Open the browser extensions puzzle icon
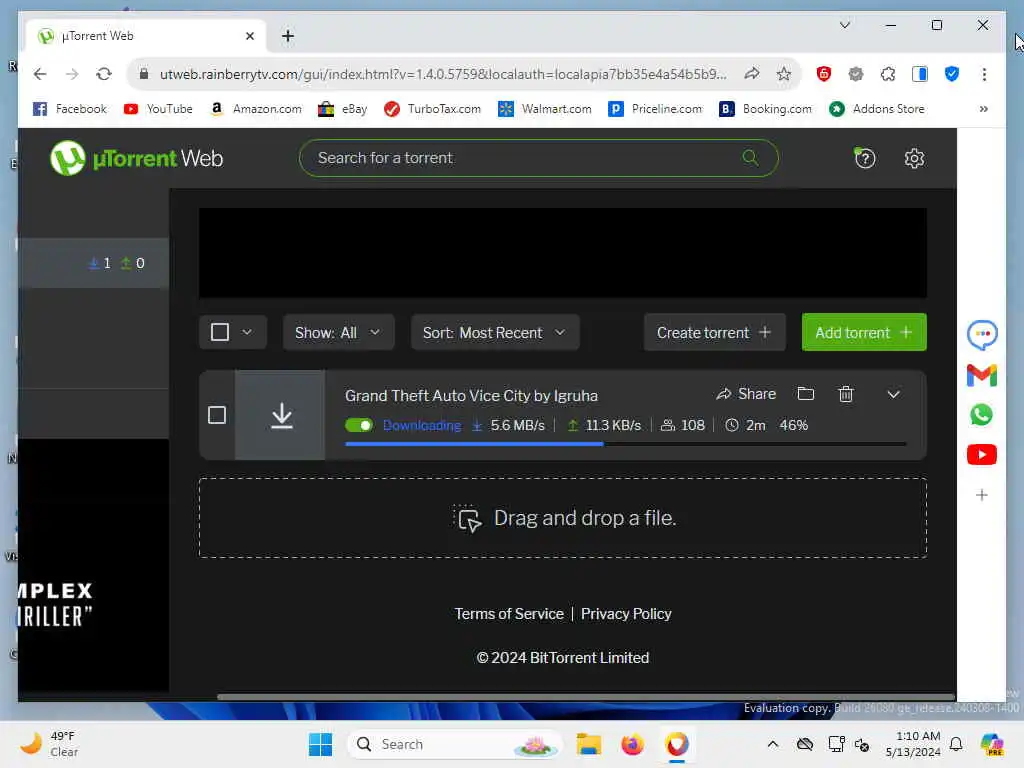The height and width of the screenshot is (768, 1024). point(888,74)
